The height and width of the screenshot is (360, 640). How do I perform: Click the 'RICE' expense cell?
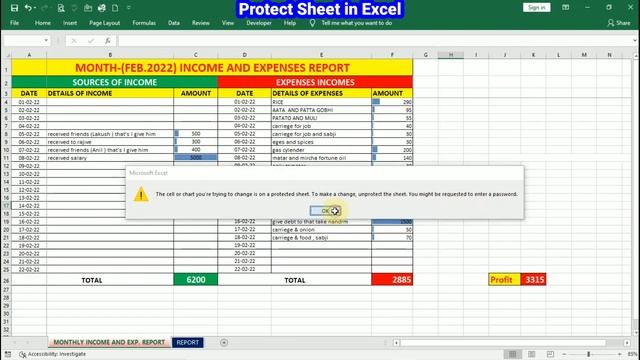(x=321, y=102)
